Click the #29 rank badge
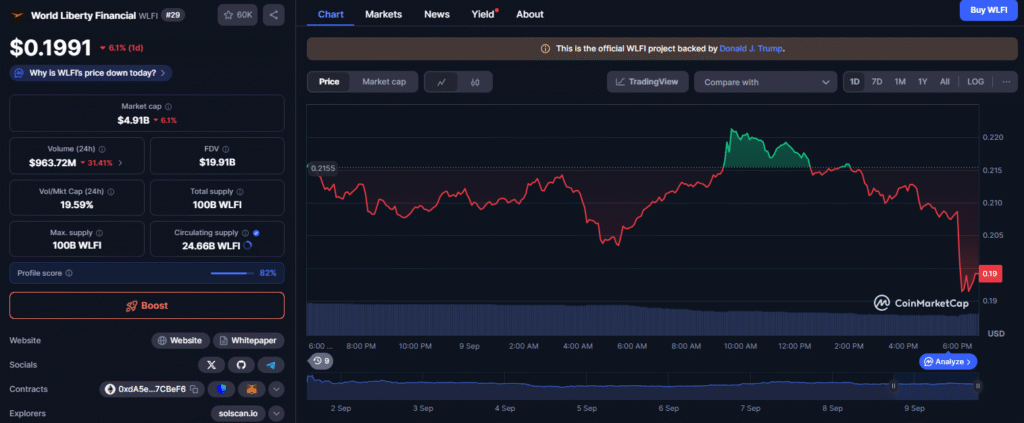 coord(172,15)
